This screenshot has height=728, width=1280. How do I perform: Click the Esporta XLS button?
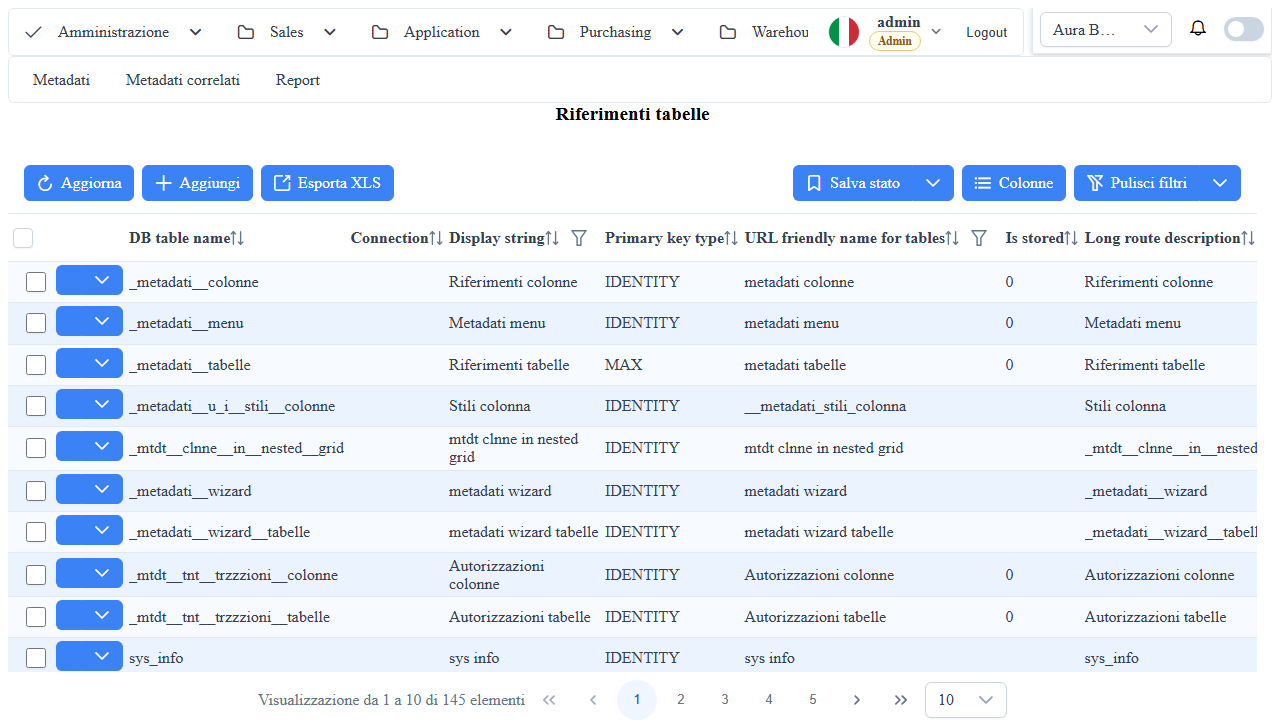click(328, 183)
